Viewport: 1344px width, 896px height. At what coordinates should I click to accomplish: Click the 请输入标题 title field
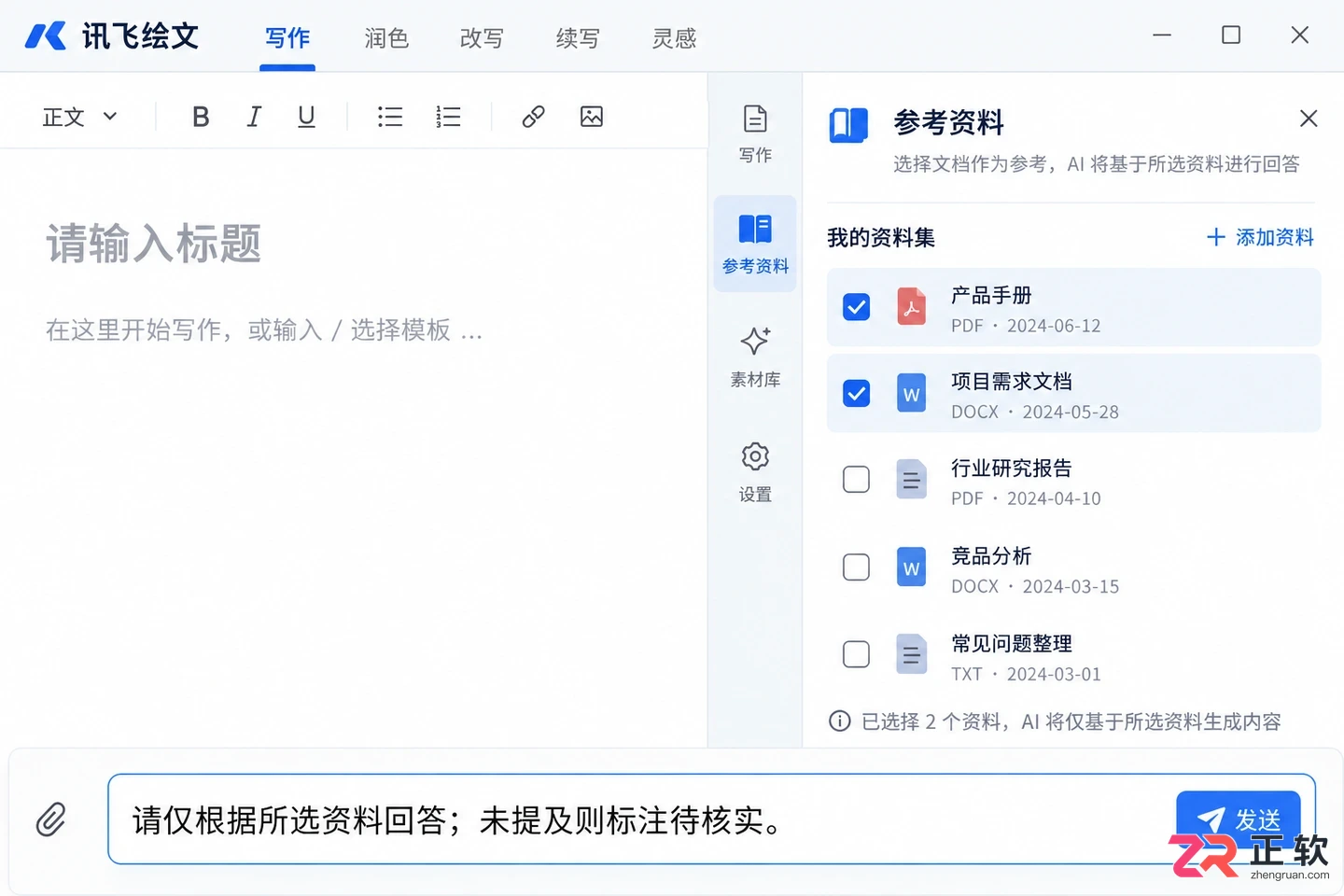(154, 244)
